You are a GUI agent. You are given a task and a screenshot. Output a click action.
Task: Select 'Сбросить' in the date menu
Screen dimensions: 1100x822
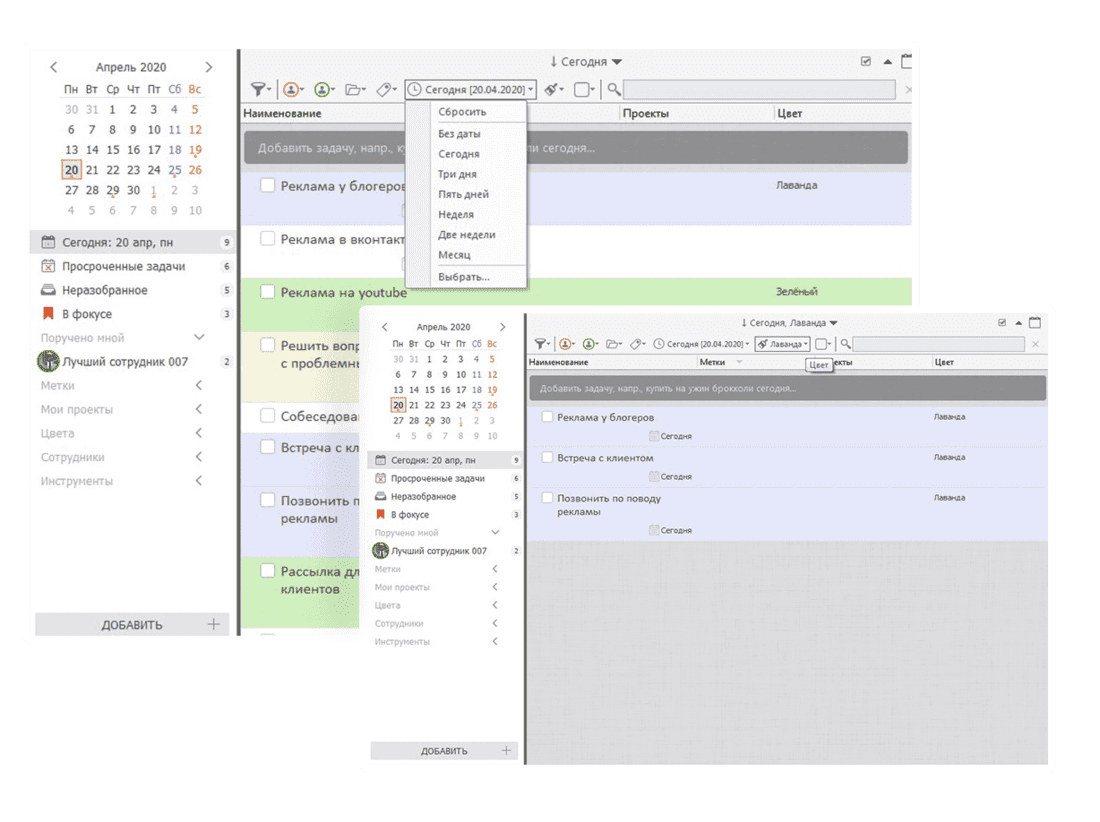point(462,112)
